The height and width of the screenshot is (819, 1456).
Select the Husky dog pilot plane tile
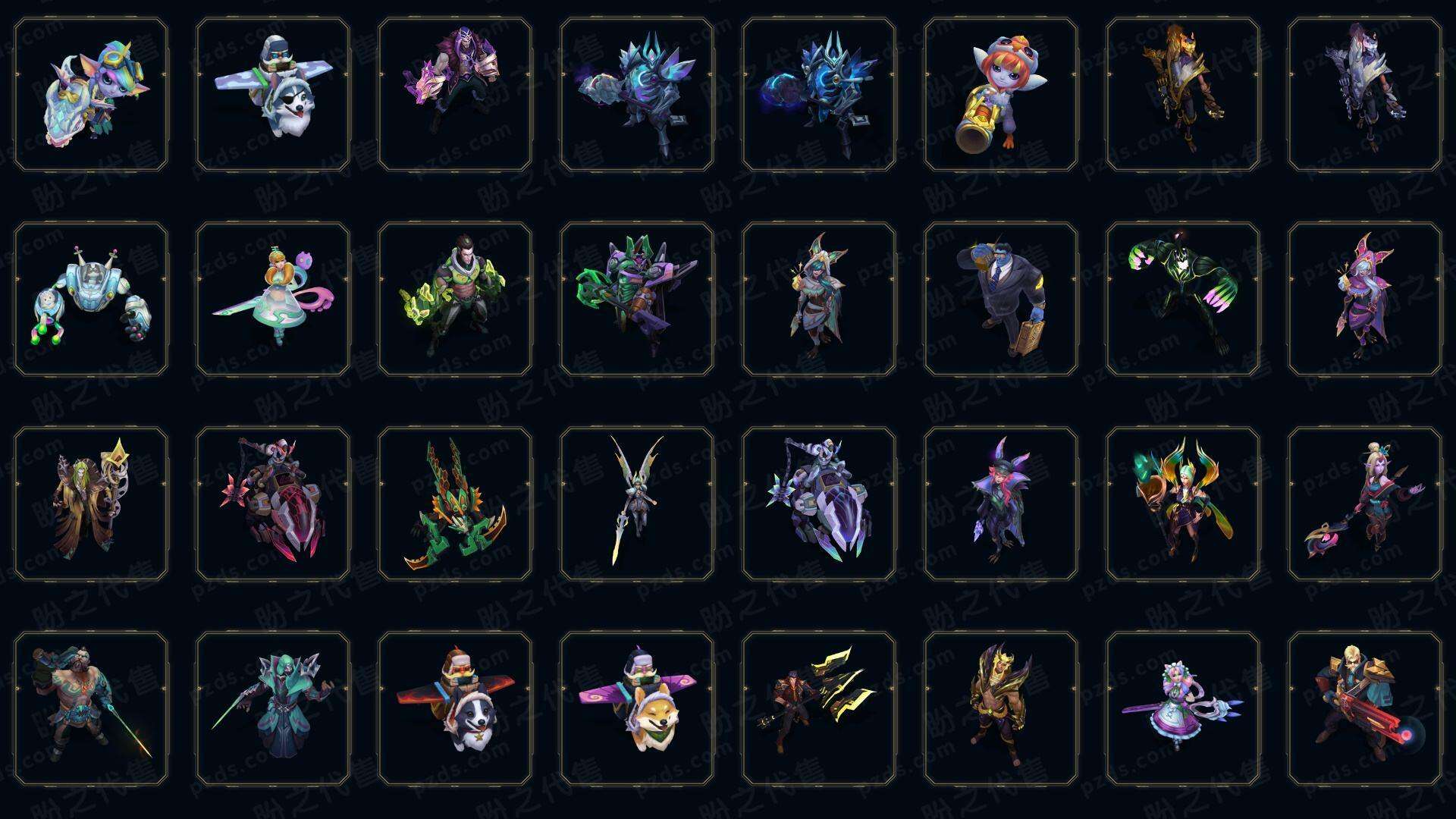273,94
